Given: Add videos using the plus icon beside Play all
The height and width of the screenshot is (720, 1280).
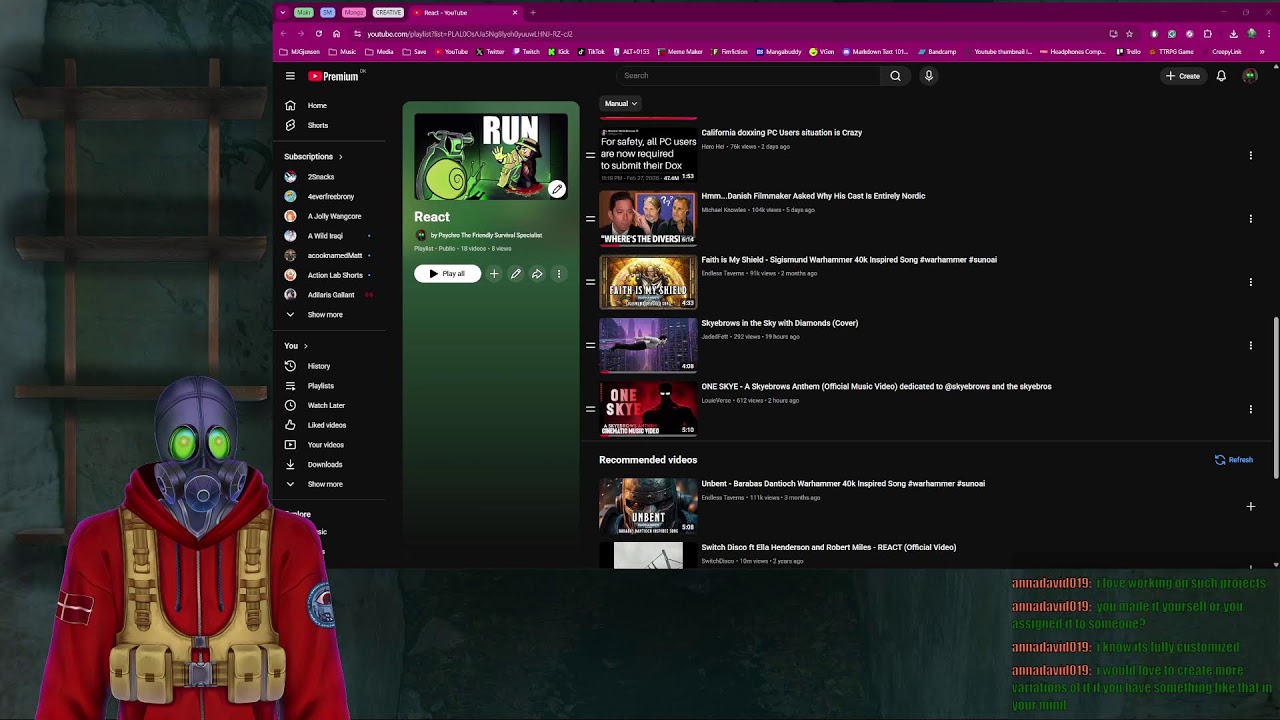Looking at the screenshot, I should (494, 274).
